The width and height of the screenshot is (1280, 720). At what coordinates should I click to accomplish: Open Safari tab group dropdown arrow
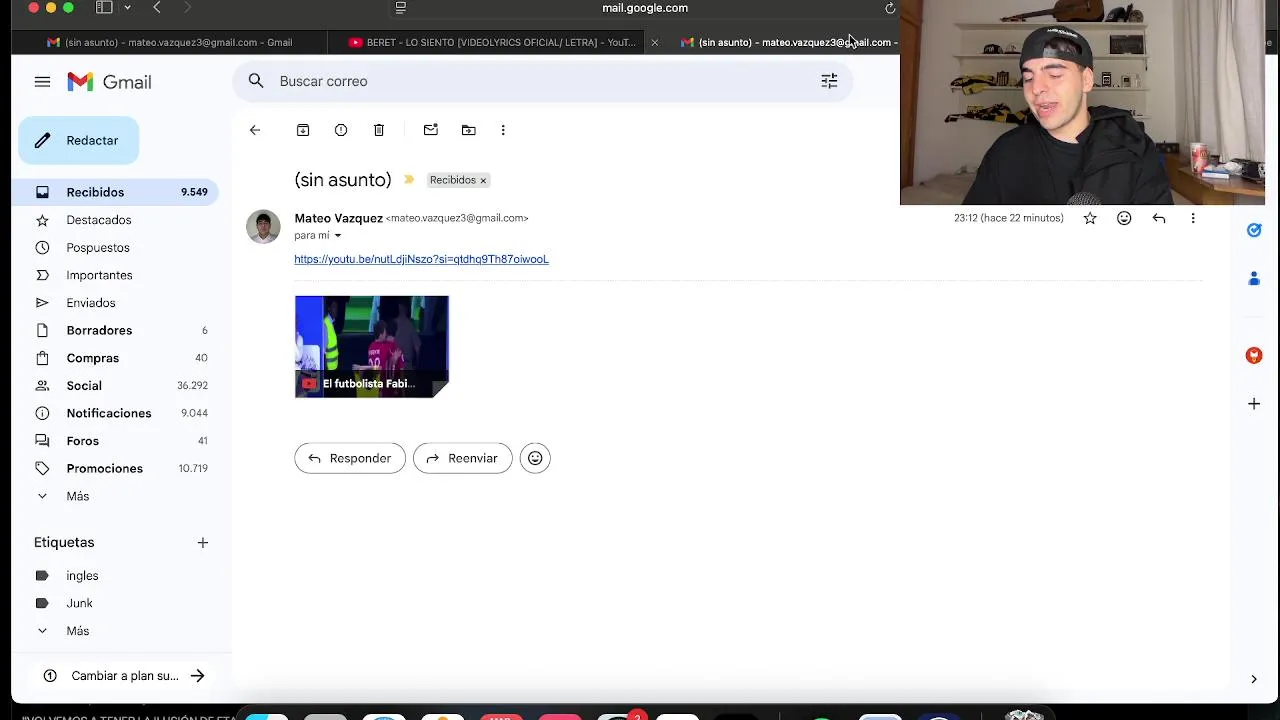point(127,8)
